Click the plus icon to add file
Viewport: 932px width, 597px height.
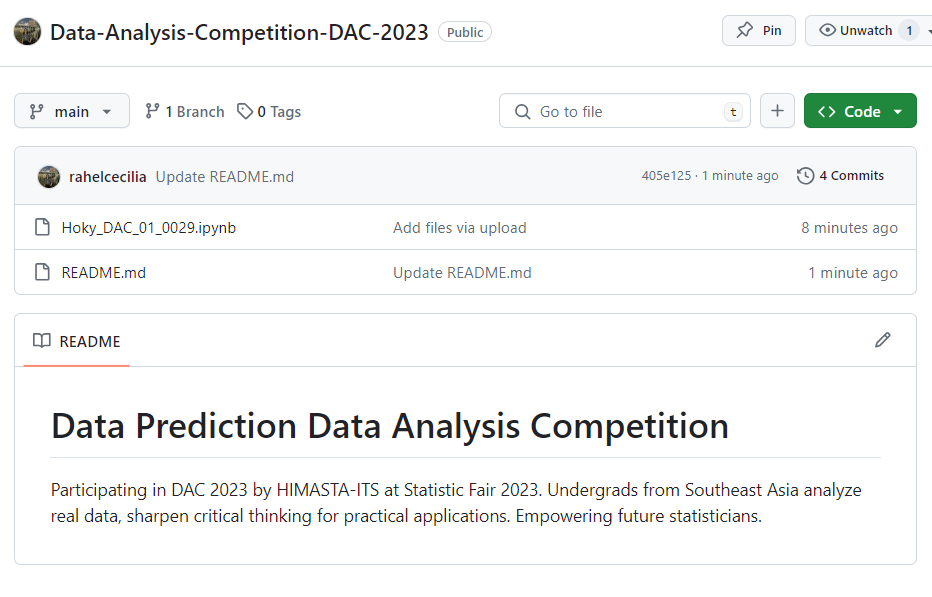click(x=777, y=111)
